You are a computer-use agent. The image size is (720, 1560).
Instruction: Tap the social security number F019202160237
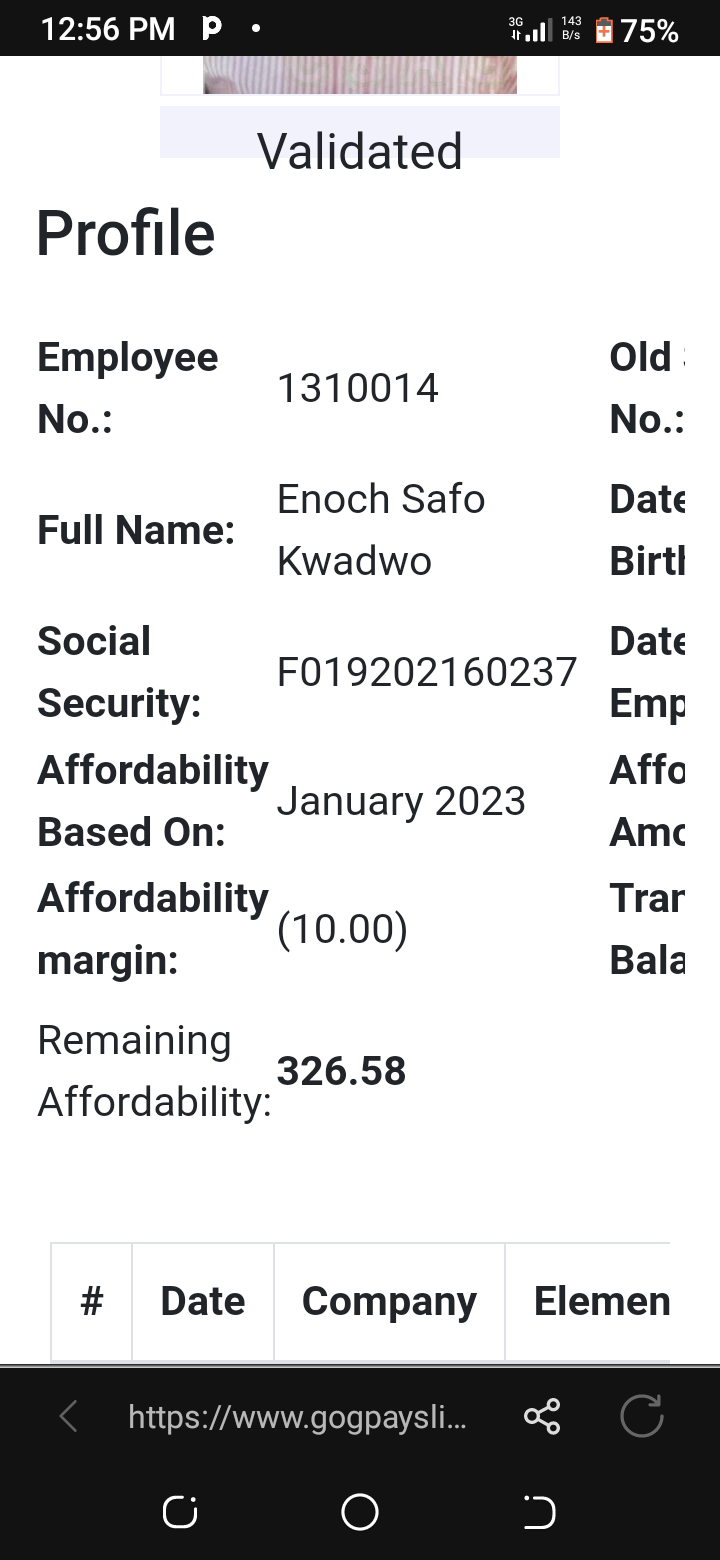click(x=427, y=672)
